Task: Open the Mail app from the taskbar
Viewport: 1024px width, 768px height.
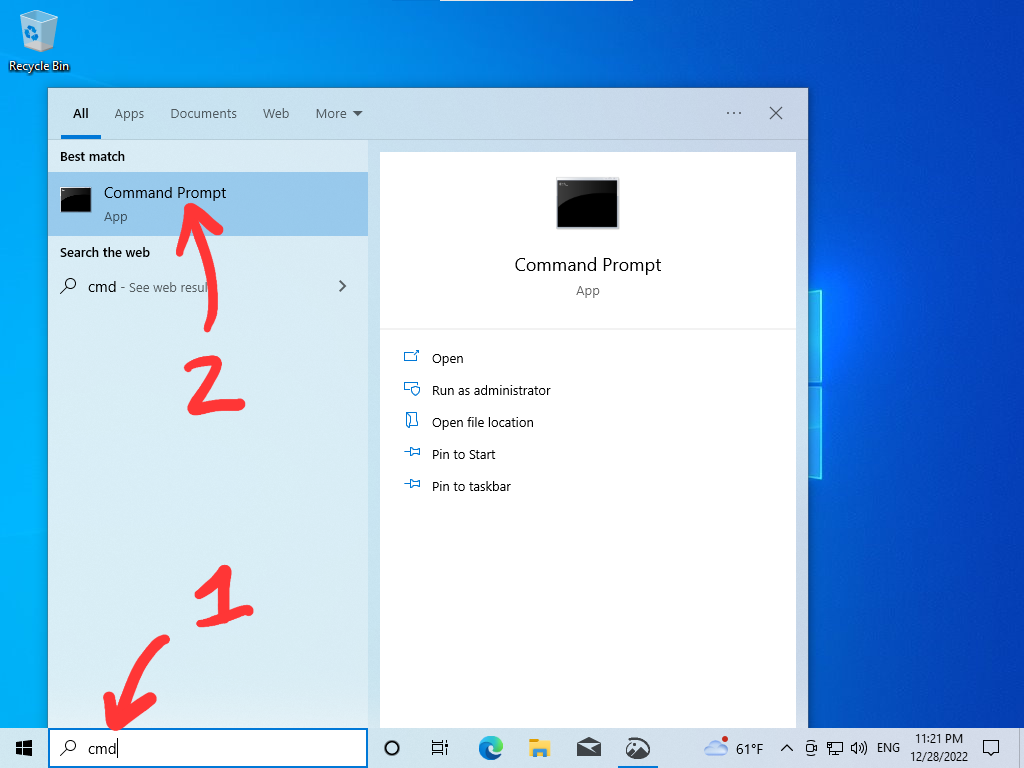Action: pos(588,748)
